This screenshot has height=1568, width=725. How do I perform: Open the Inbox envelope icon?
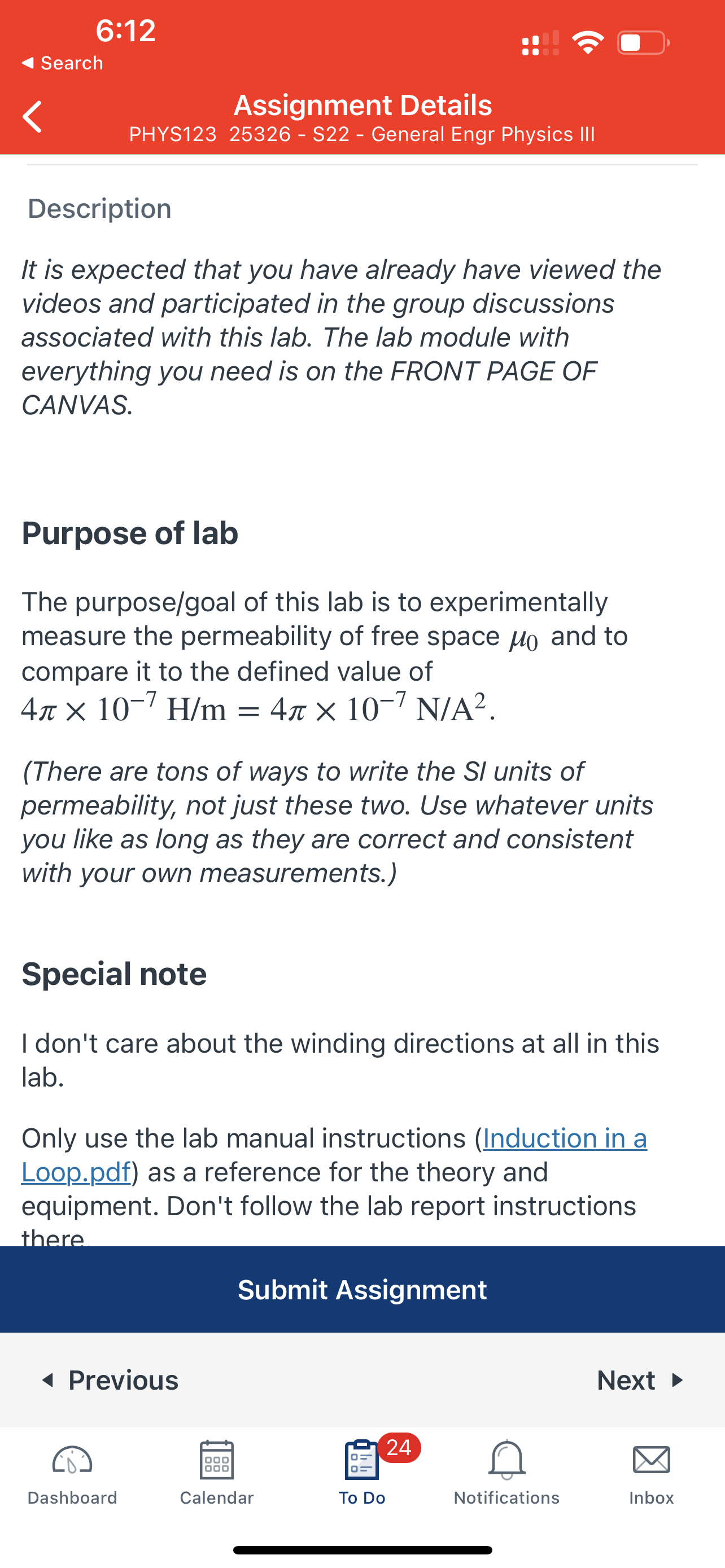652,1460
